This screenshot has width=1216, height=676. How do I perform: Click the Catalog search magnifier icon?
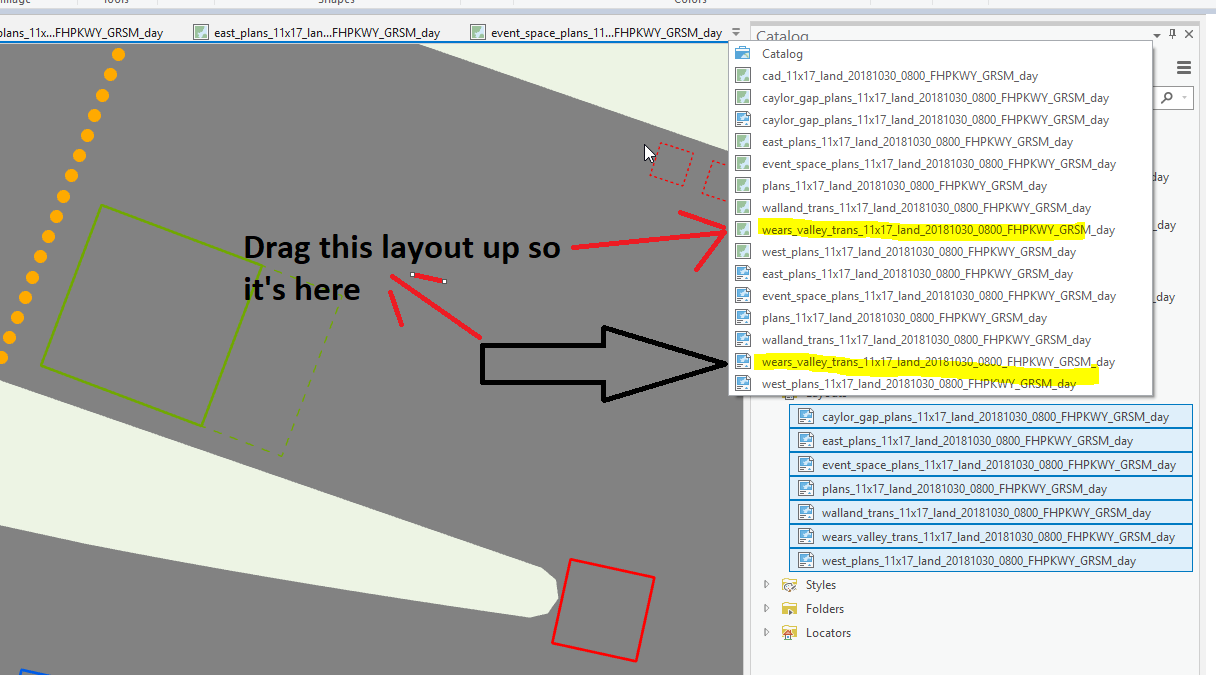click(x=1166, y=98)
